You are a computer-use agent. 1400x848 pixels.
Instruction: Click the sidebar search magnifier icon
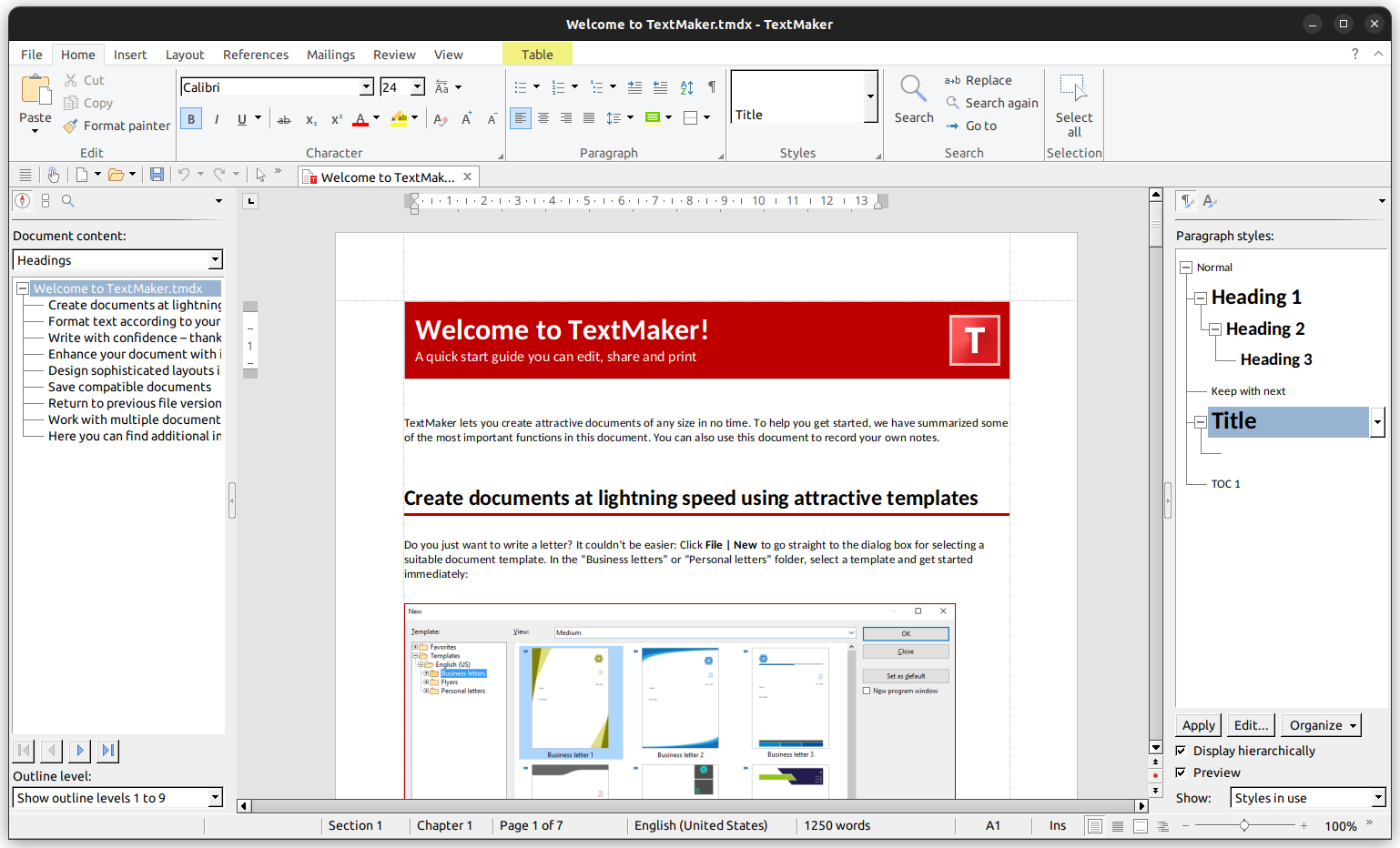pos(67,201)
